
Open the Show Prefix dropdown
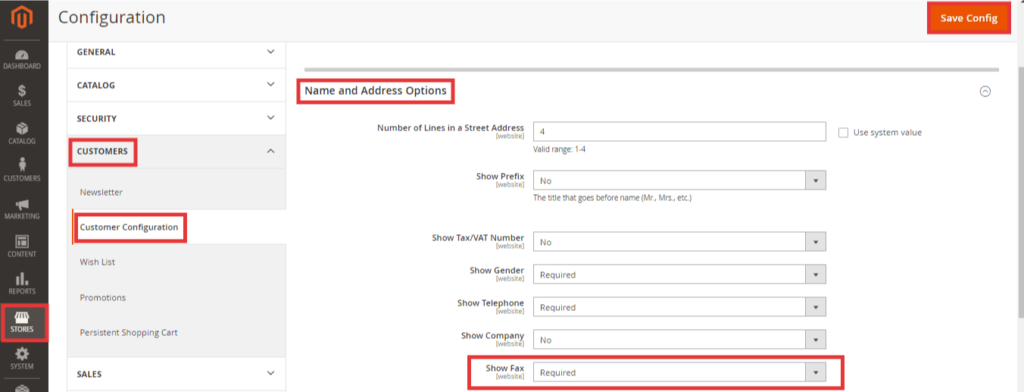pyautogui.click(x=679, y=180)
